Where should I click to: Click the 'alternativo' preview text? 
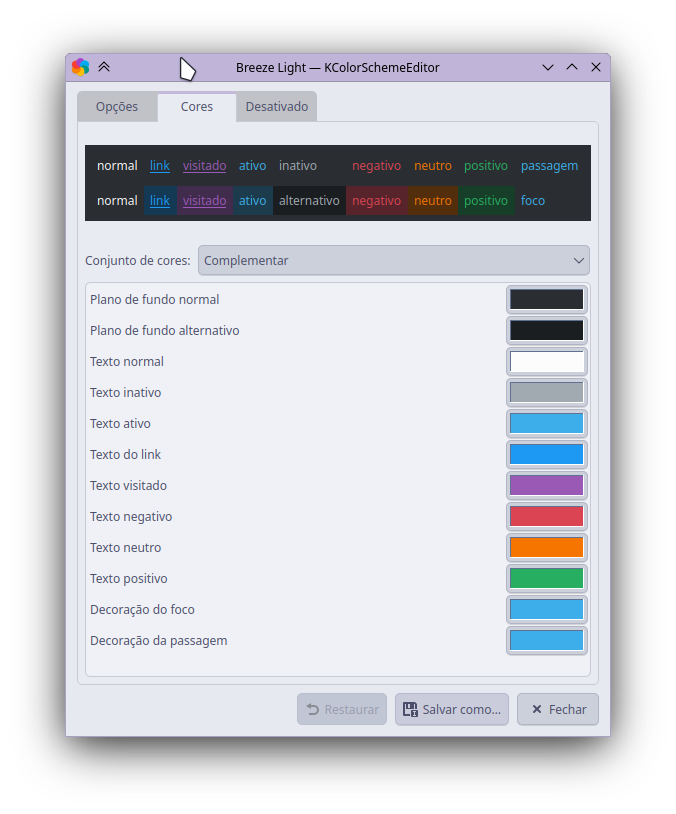tap(309, 200)
